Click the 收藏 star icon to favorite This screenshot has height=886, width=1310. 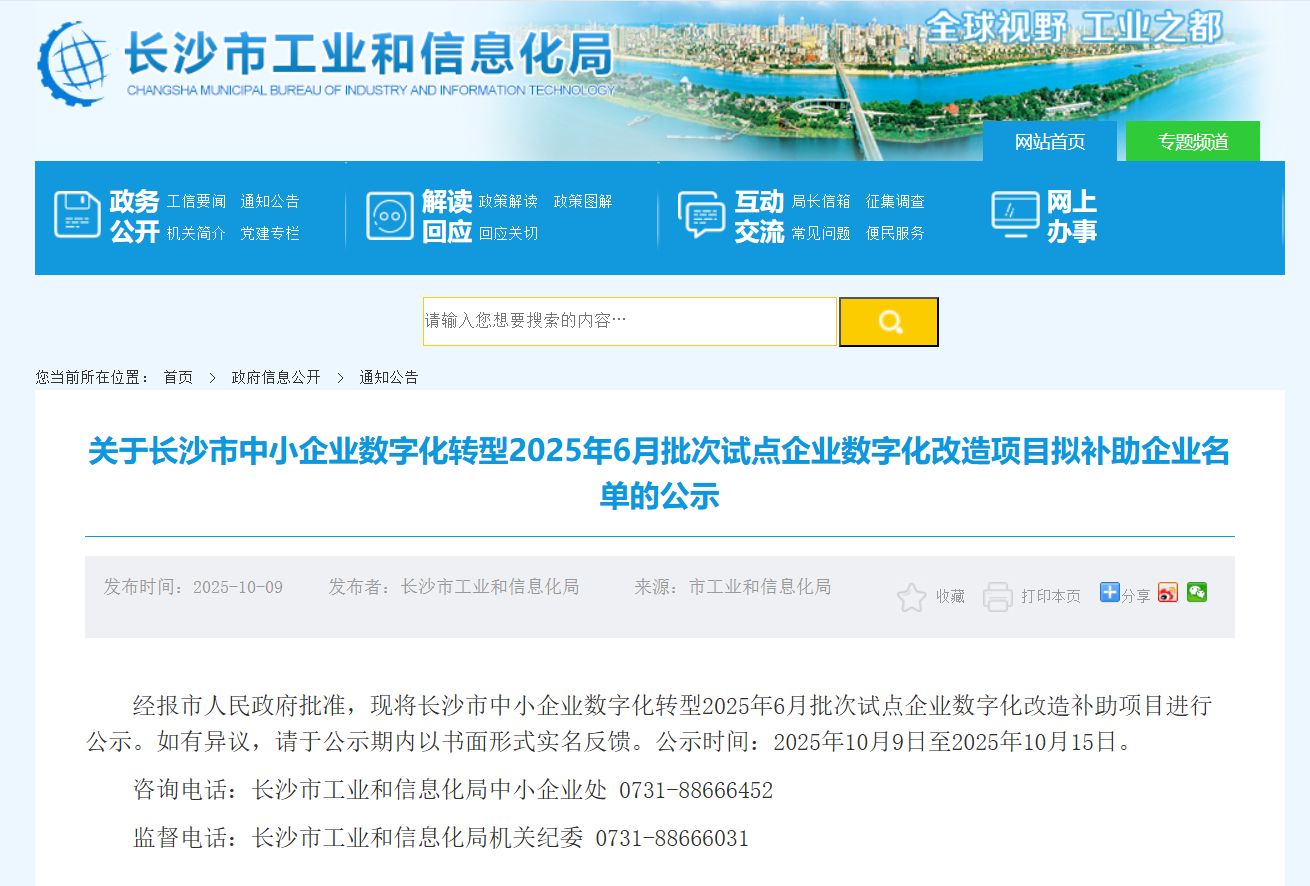(911, 595)
